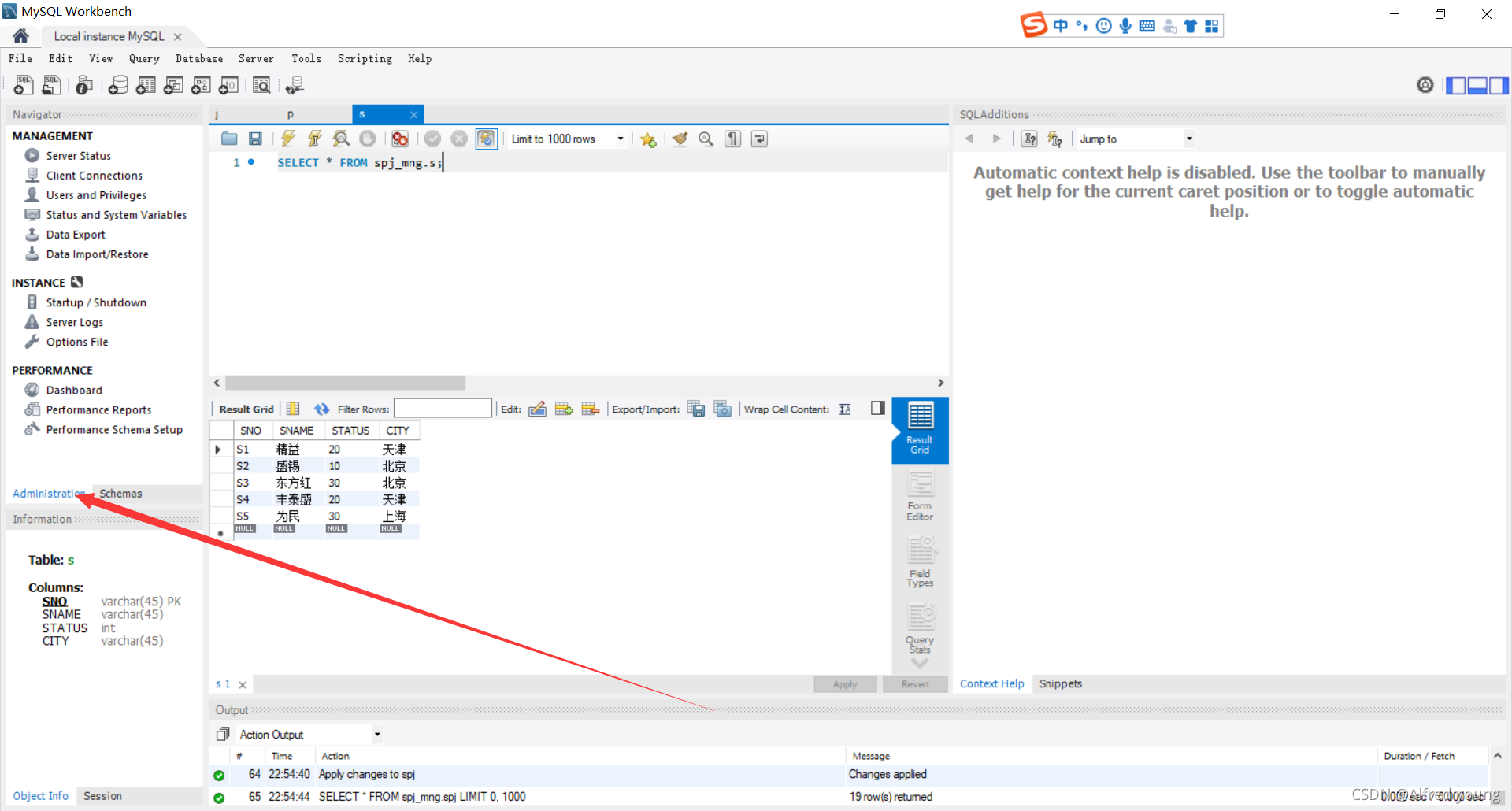Switch to the Schemas tab
Image resolution: width=1512 pixels, height=811 pixels.
click(120, 494)
